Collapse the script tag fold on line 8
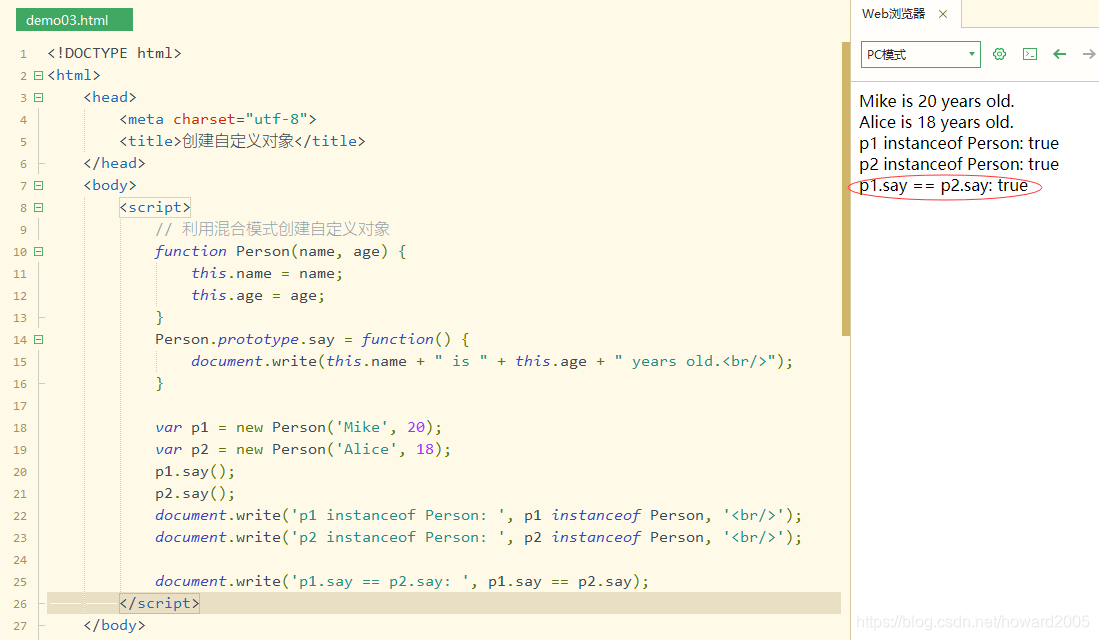Image resolution: width=1099 pixels, height=640 pixels. [x=39, y=207]
